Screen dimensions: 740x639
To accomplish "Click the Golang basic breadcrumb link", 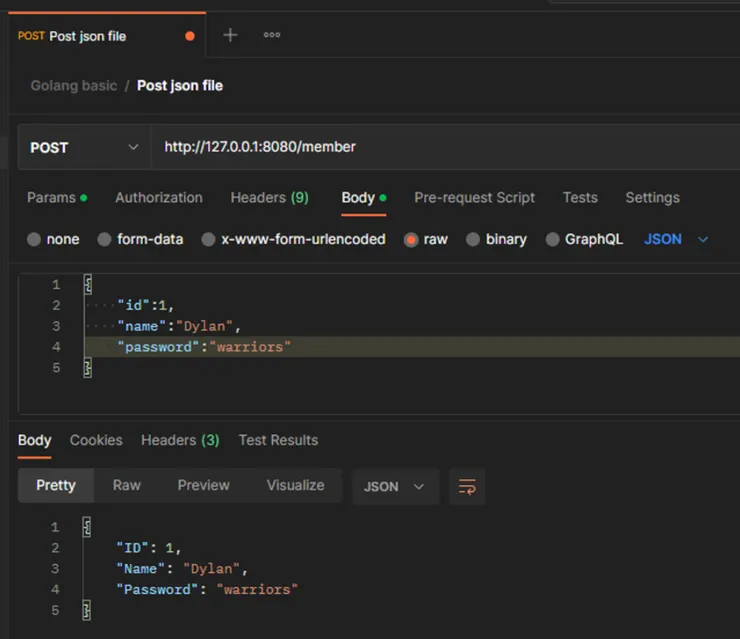I will (x=74, y=86).
